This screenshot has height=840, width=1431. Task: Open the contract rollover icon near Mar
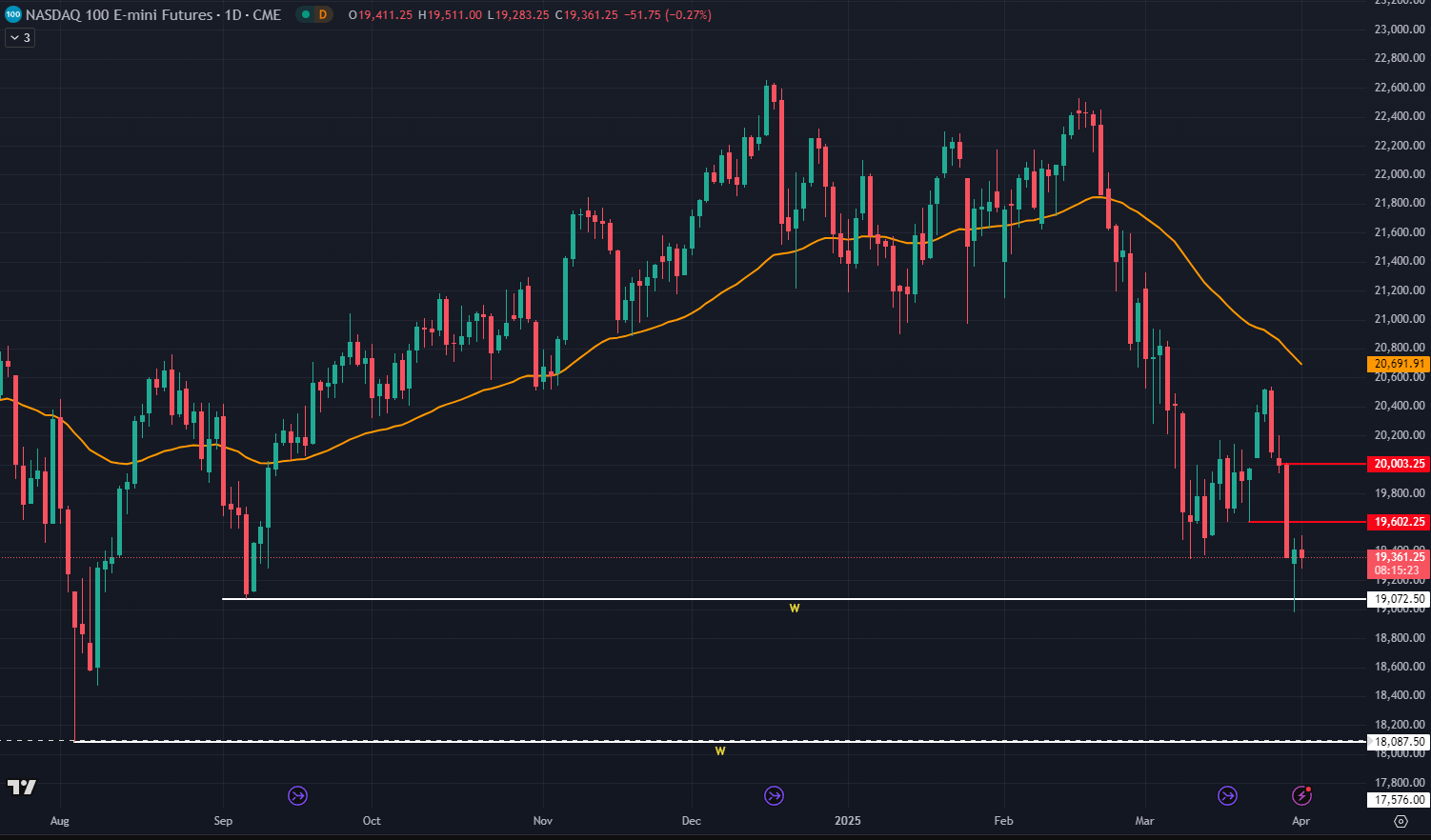(x=1228, y=795)
